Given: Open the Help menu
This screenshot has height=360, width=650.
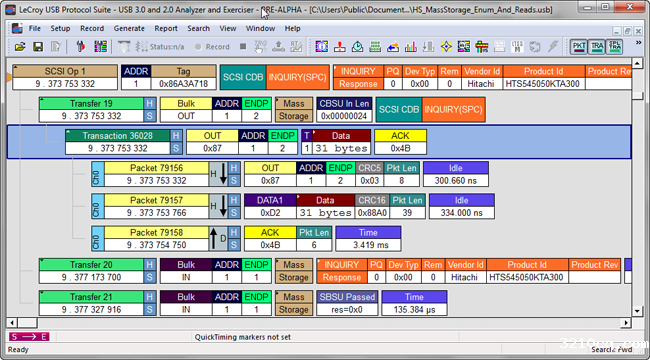Looking at the screenshot, I should point(292,29).
